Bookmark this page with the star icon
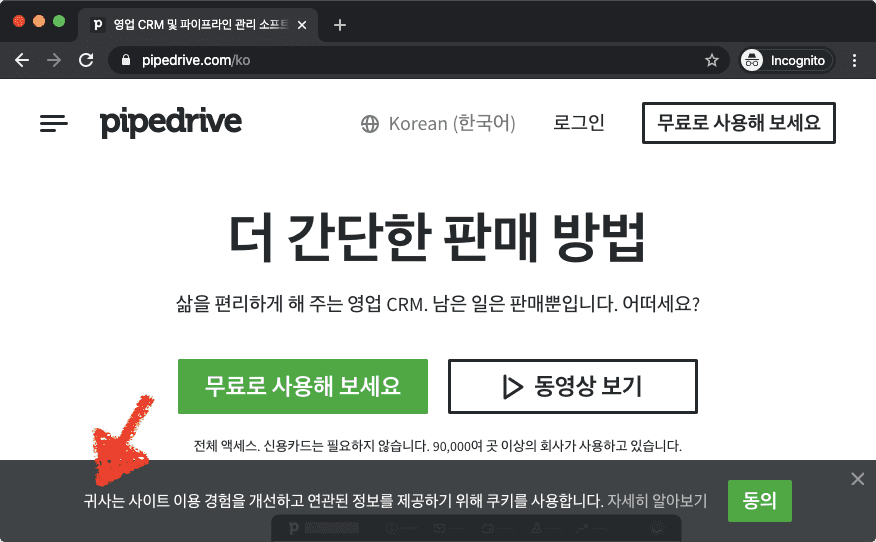 pos(711,60)
